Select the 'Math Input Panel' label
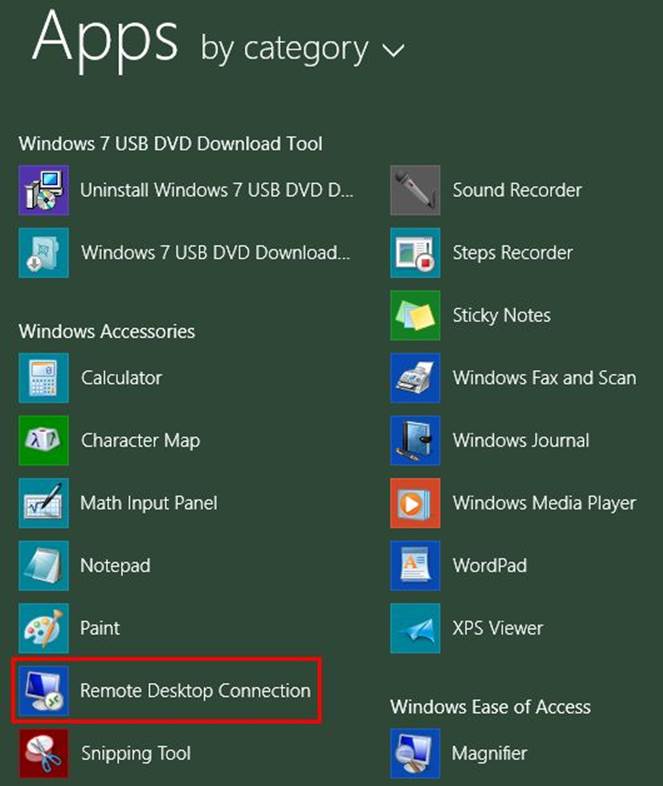Viewport: 663px width, 786px height. click(149, 503)
